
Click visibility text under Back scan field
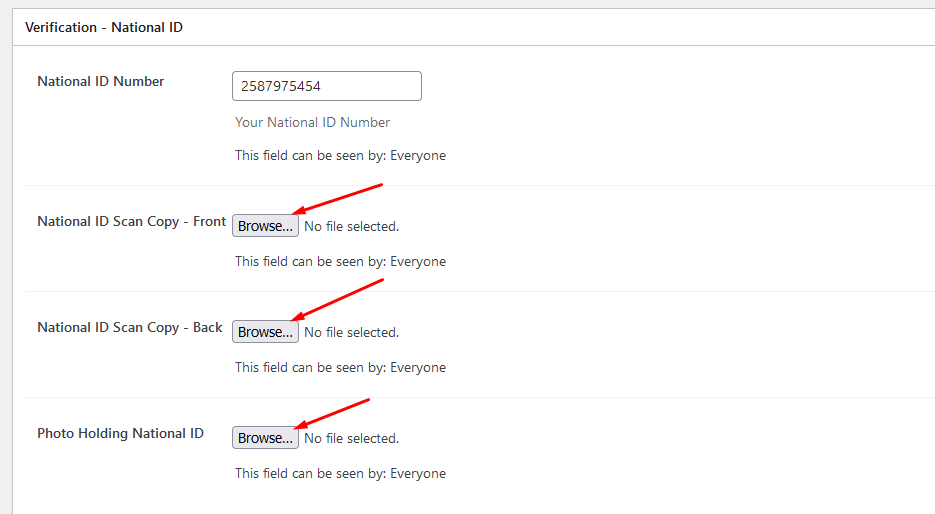coord(340,367)
